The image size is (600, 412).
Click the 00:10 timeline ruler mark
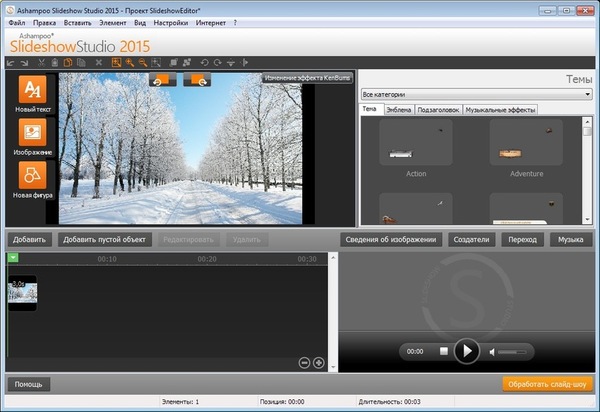(x=107, y=259)
